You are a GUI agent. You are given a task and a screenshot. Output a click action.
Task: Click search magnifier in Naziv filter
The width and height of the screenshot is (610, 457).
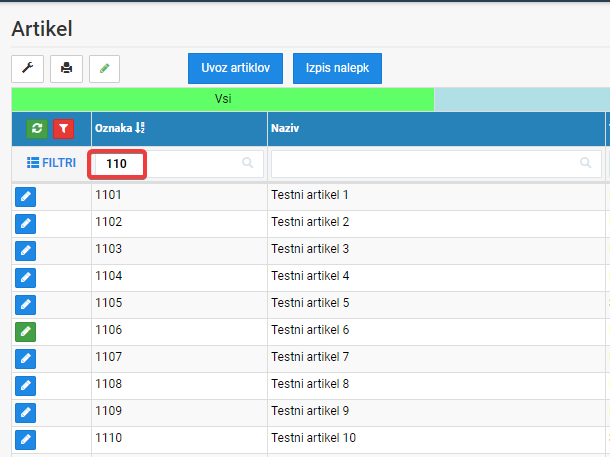585,163
